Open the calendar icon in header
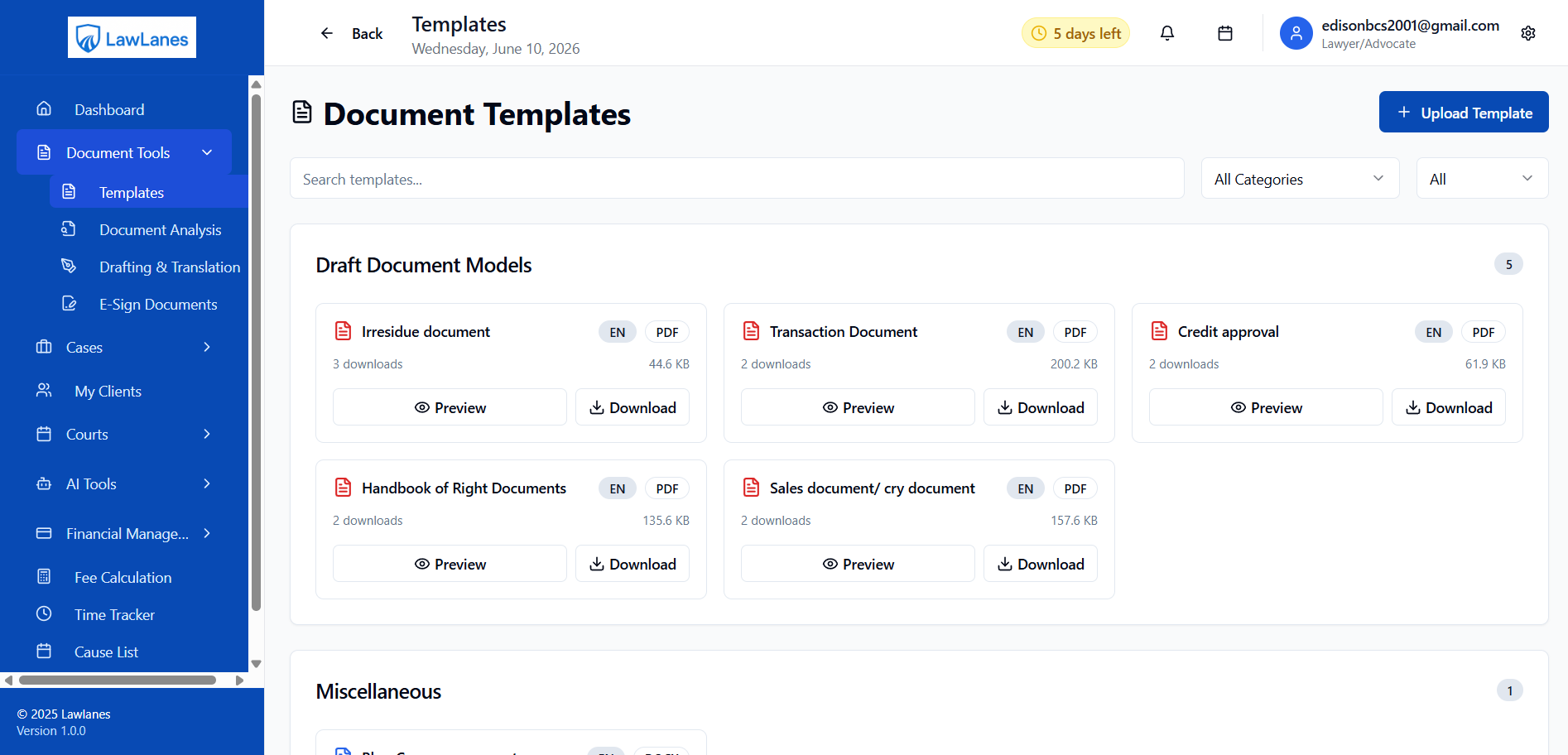 [x=1225, y=33]
